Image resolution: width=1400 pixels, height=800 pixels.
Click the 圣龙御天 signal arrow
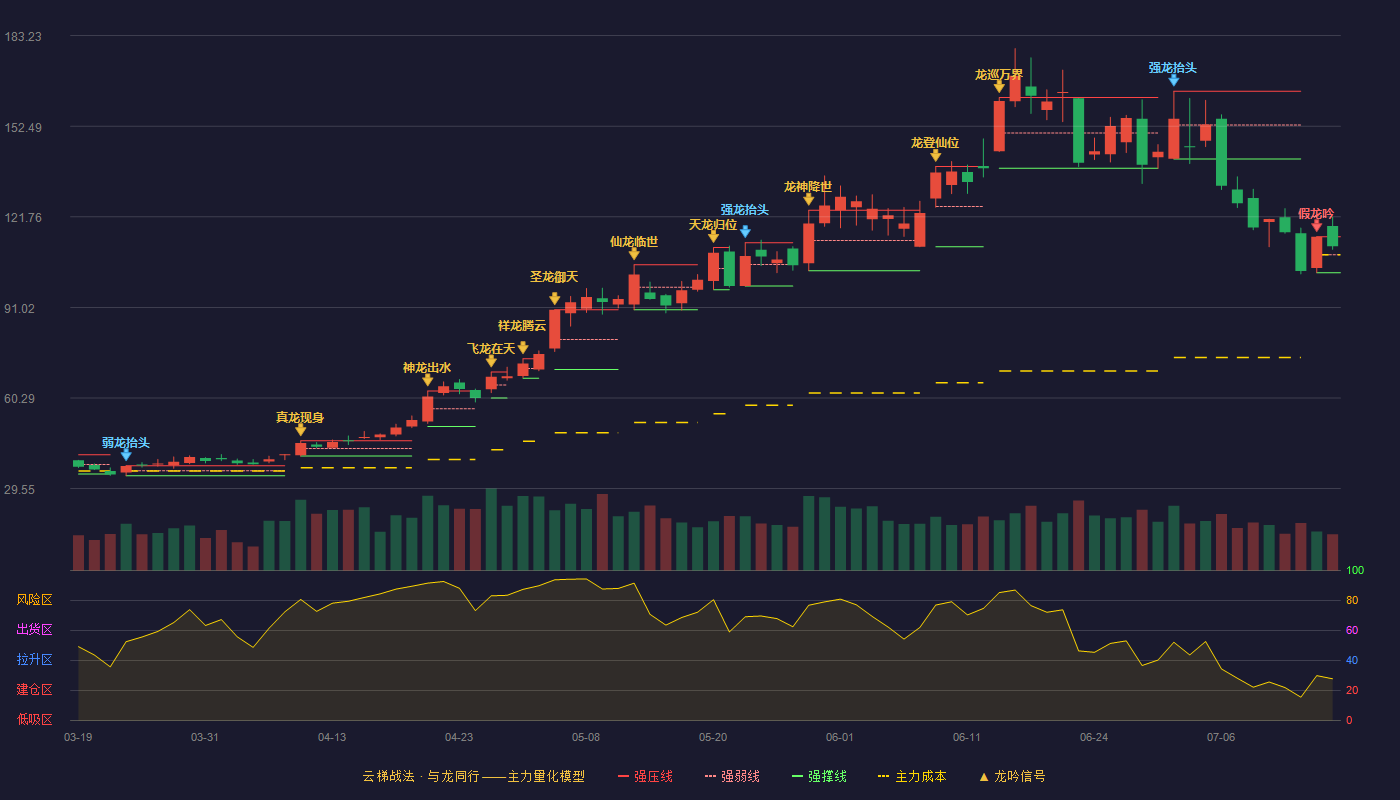coord(555,299)
